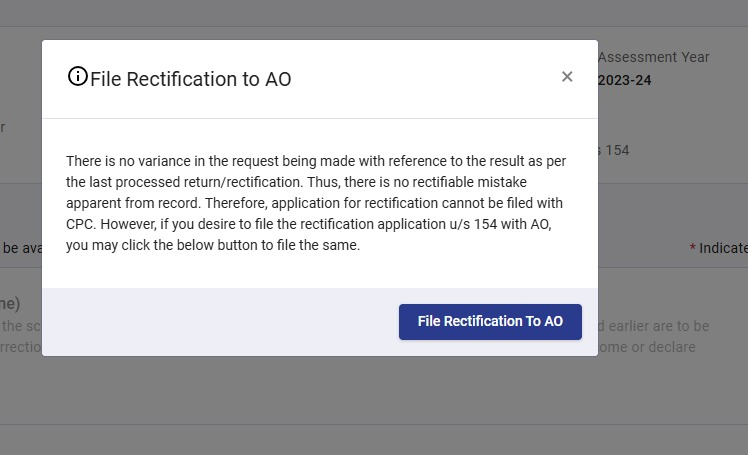The width and height of the screenshot is (748, 455).
Task: Click the word CPC in the message
Action: point(81,225)
